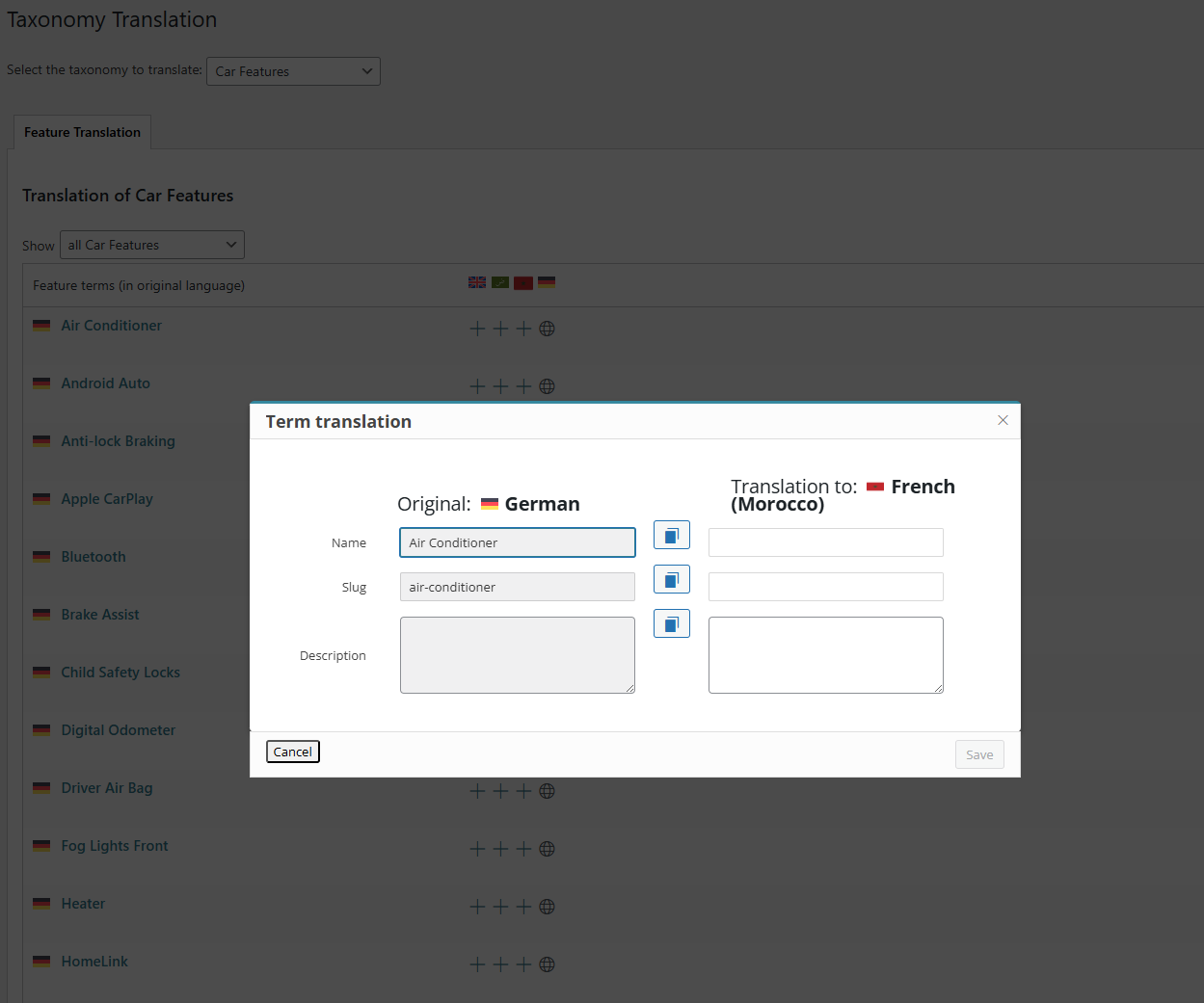
Task: Open the Fog Lights Front term link
Action: [115, 846]
